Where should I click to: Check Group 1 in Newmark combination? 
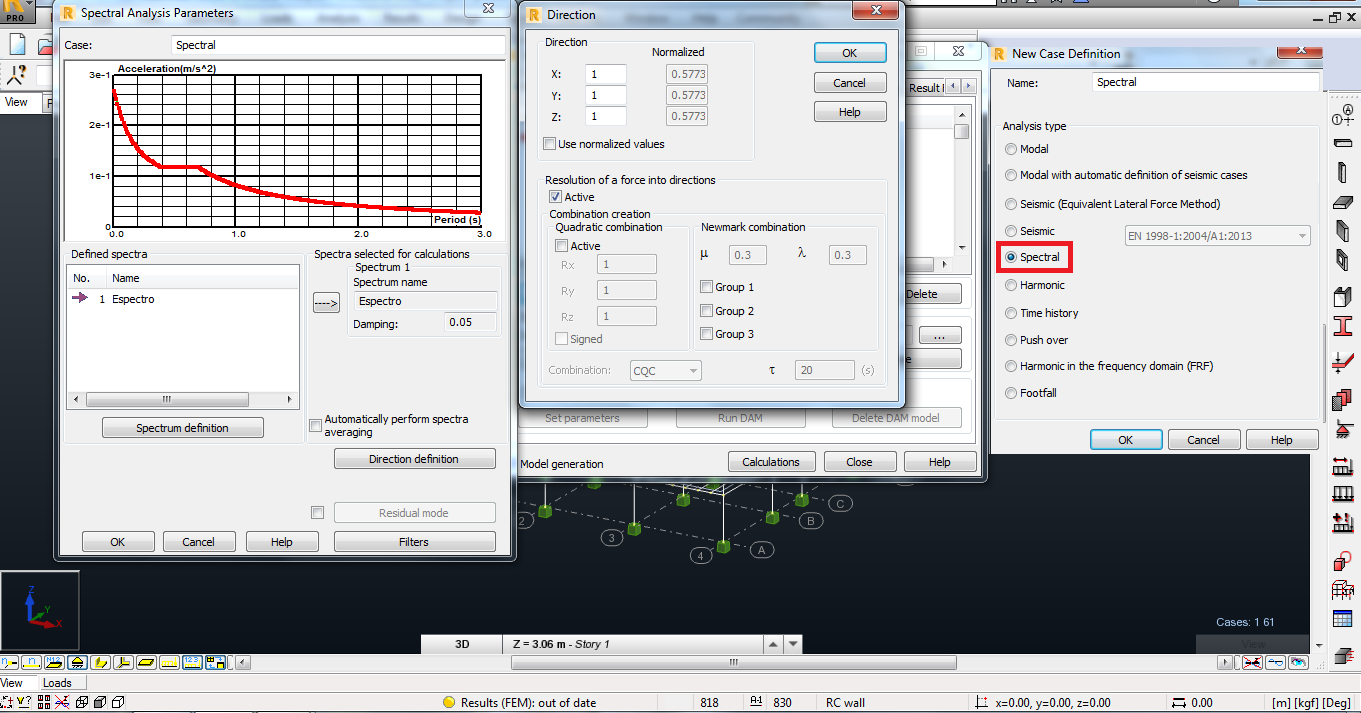pos(706,286)
